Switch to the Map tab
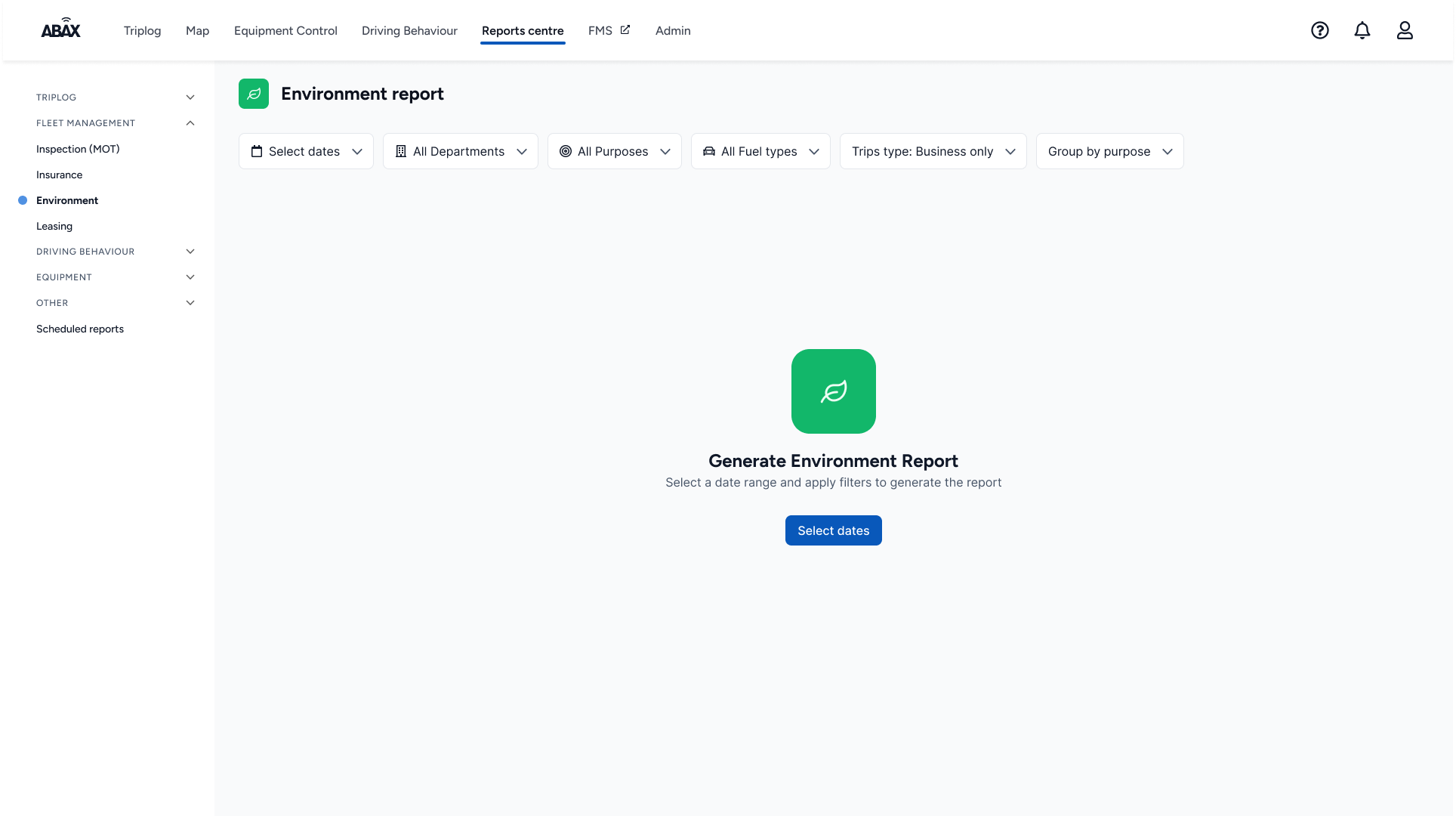Viewport: 1456px width, 816px height. (197, 31)
